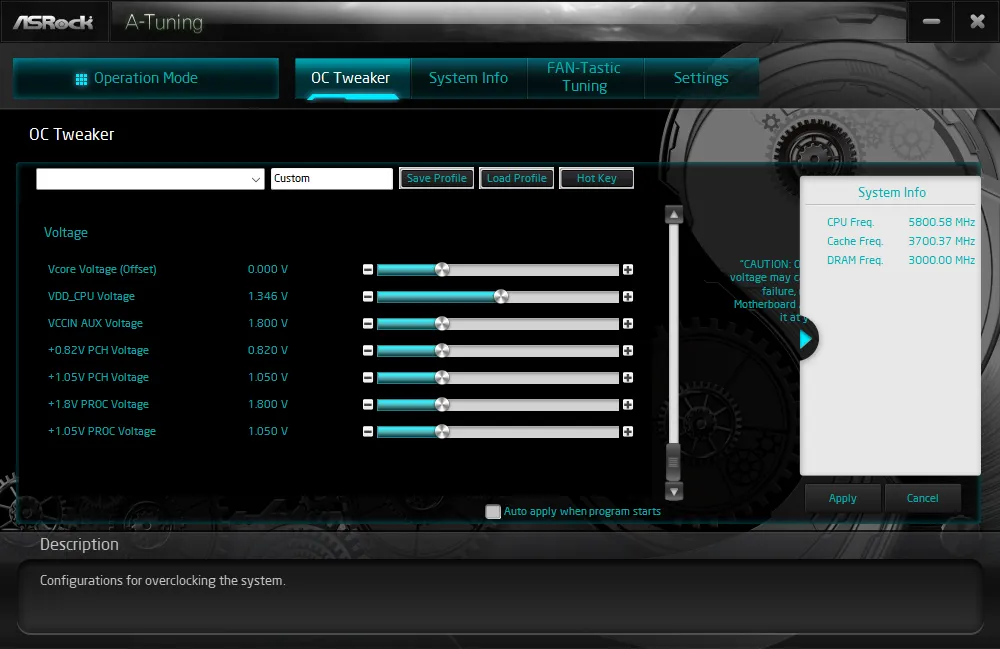The height and width of the screenshot is (649, 1000).
Task: Increase +1.05V PROC Voltage with plus icon
Action: point(628,432)
